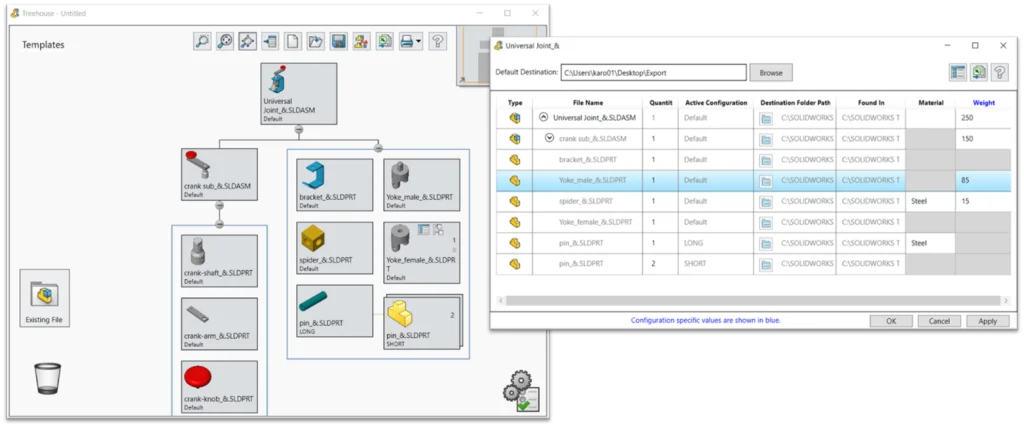The image size is (1024, 427).
Task: Click folder icon in pin LONG row
Action: pyautogui.click(x=766, y=244)
